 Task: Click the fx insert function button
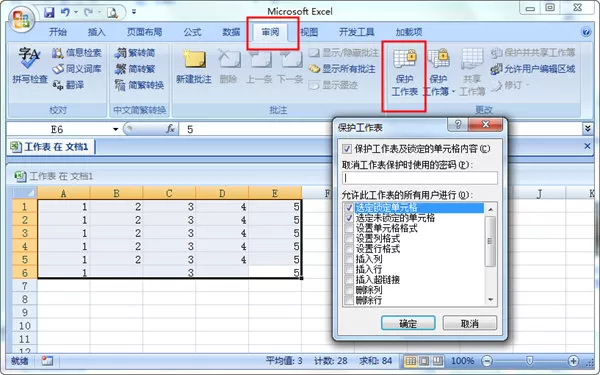(x=170, y=129)
